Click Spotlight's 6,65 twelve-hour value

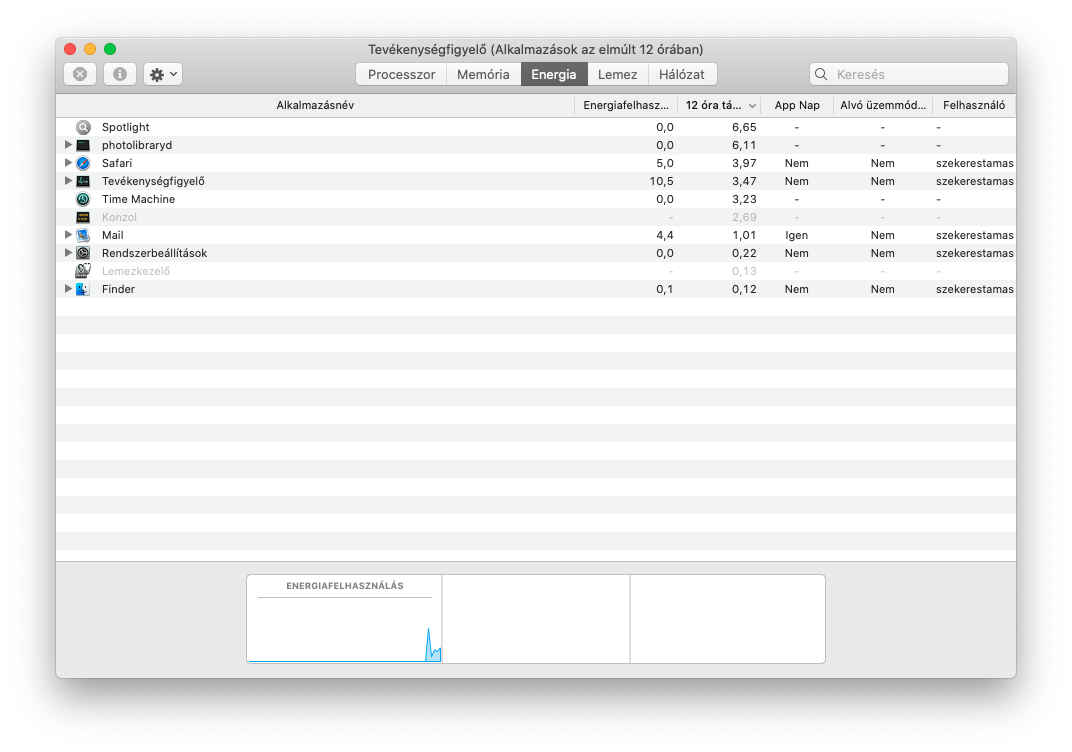[x=744, y=127]
